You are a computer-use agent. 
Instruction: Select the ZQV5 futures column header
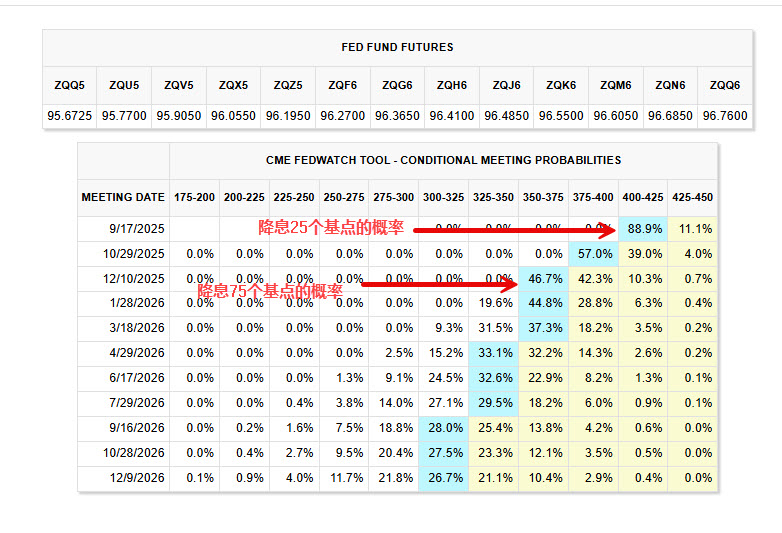point(179,85)
